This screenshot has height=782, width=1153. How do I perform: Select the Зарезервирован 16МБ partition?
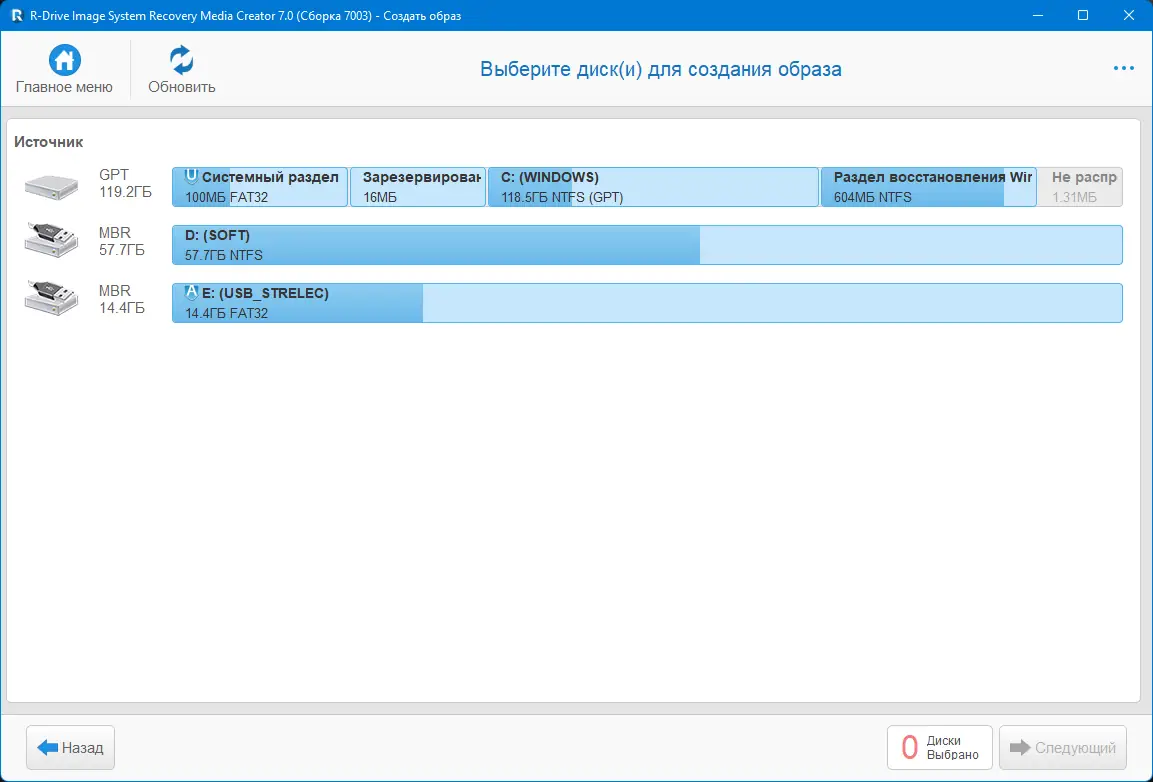click(418, 187)
